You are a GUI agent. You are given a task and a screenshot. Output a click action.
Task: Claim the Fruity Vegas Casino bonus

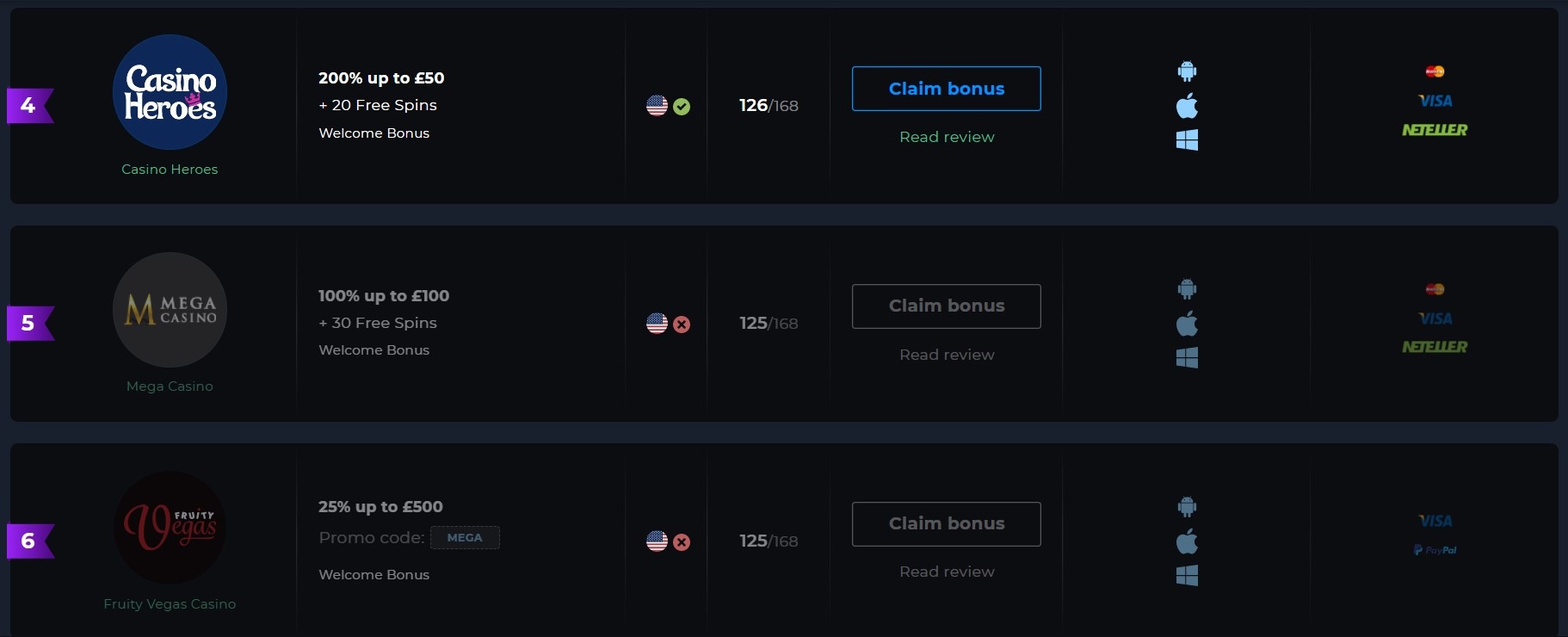tap(947, 524)
